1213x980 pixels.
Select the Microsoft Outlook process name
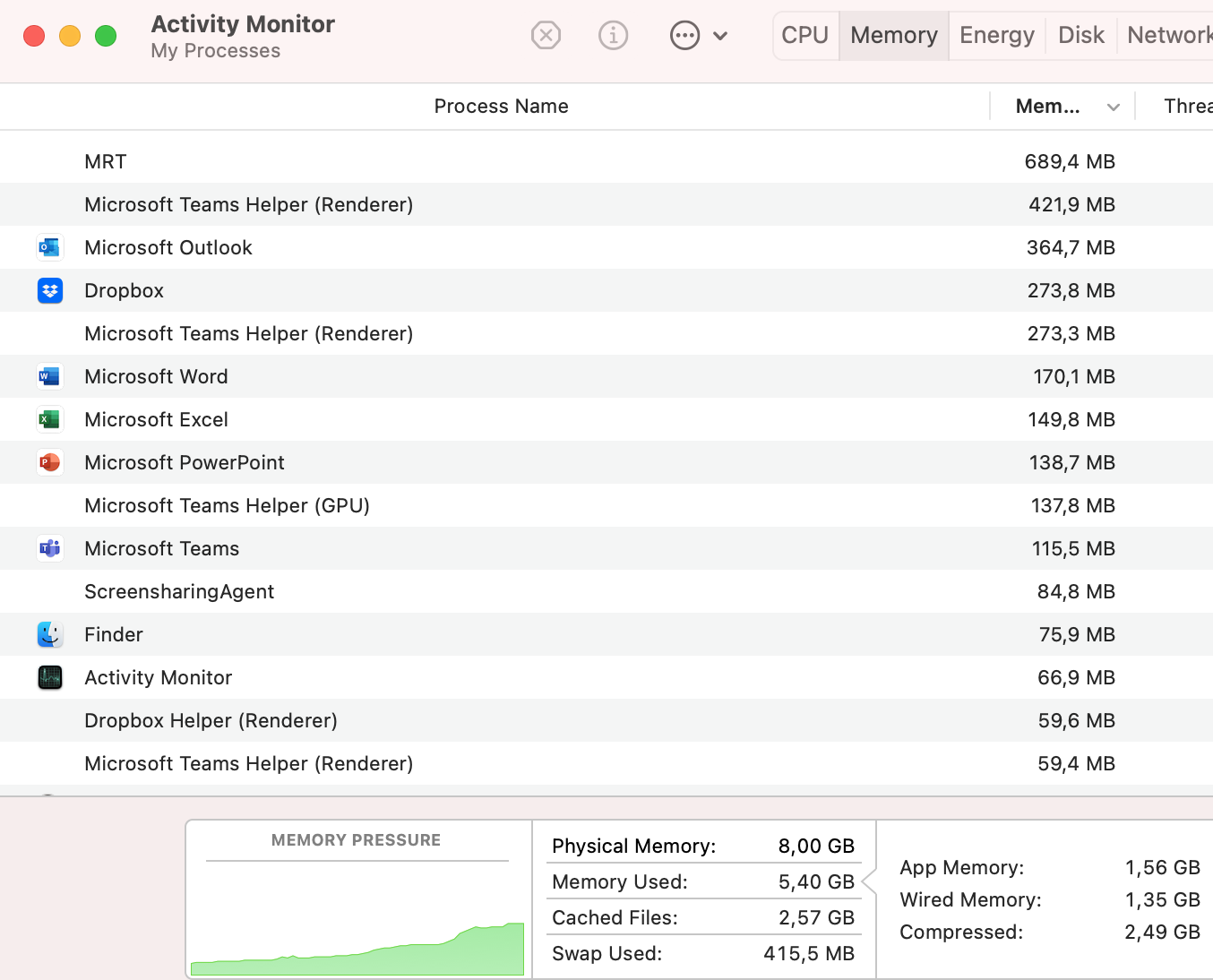(x=168, y=247)
